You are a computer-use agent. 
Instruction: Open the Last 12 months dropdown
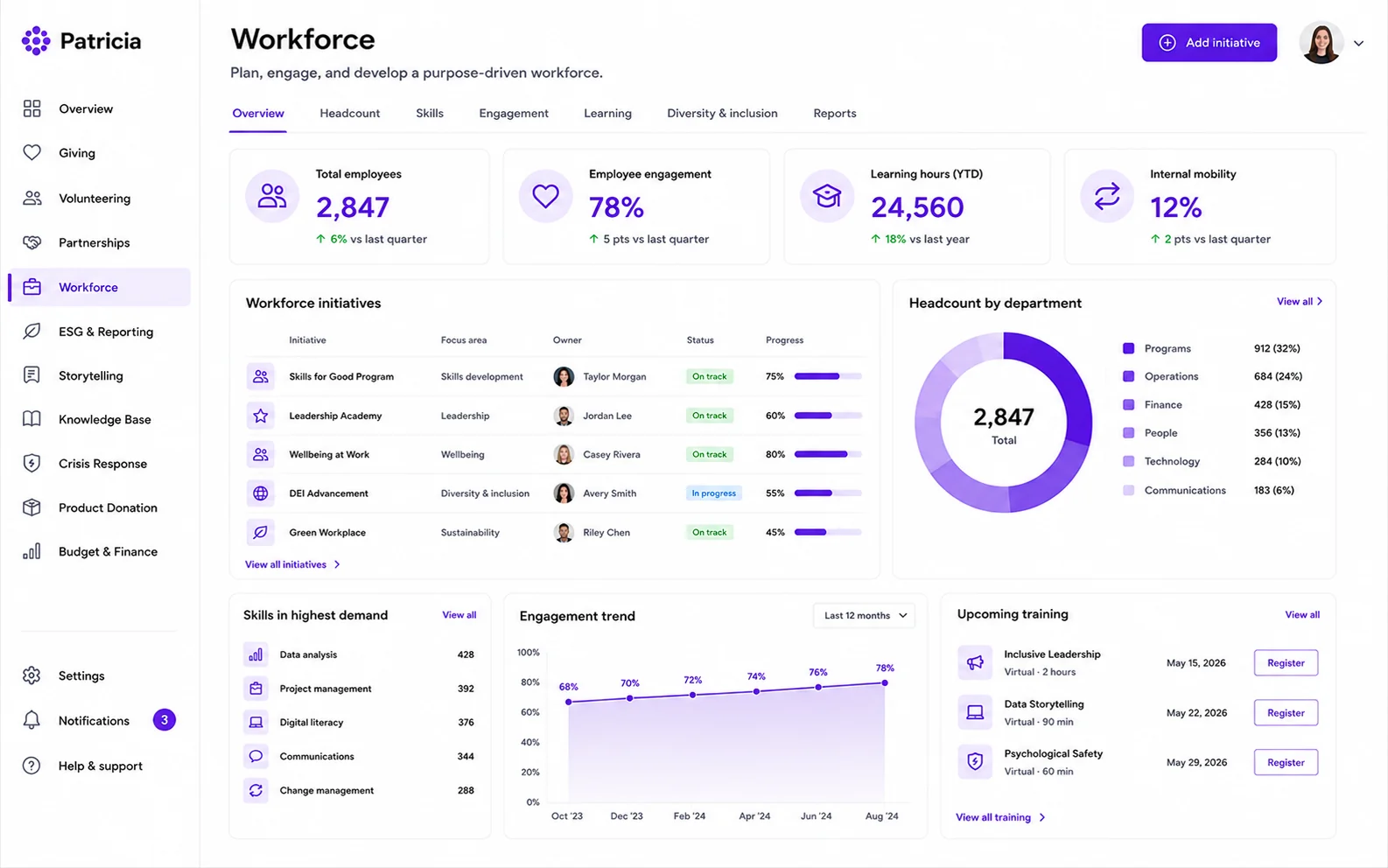tap(864, 615)
